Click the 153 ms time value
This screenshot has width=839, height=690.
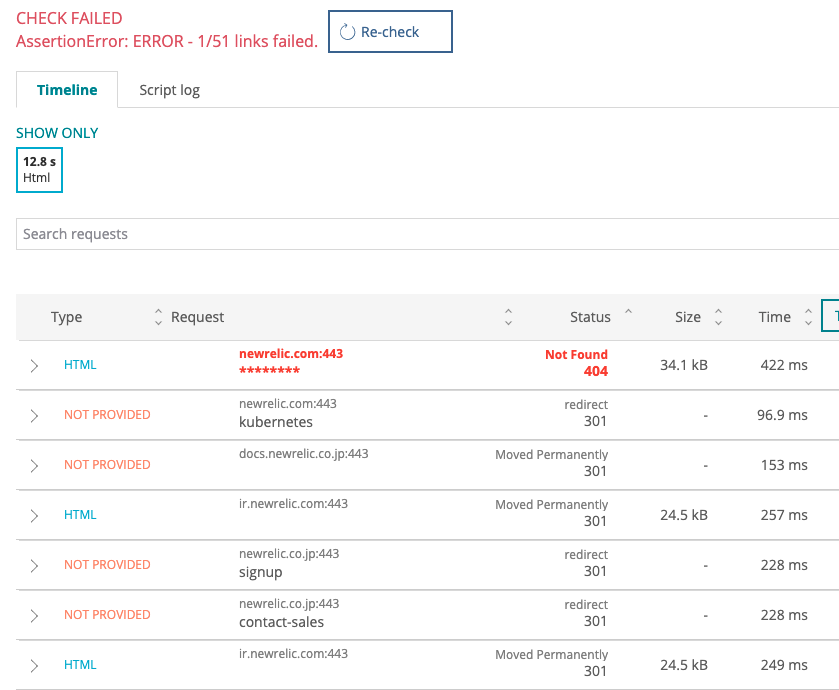[784, 465]
